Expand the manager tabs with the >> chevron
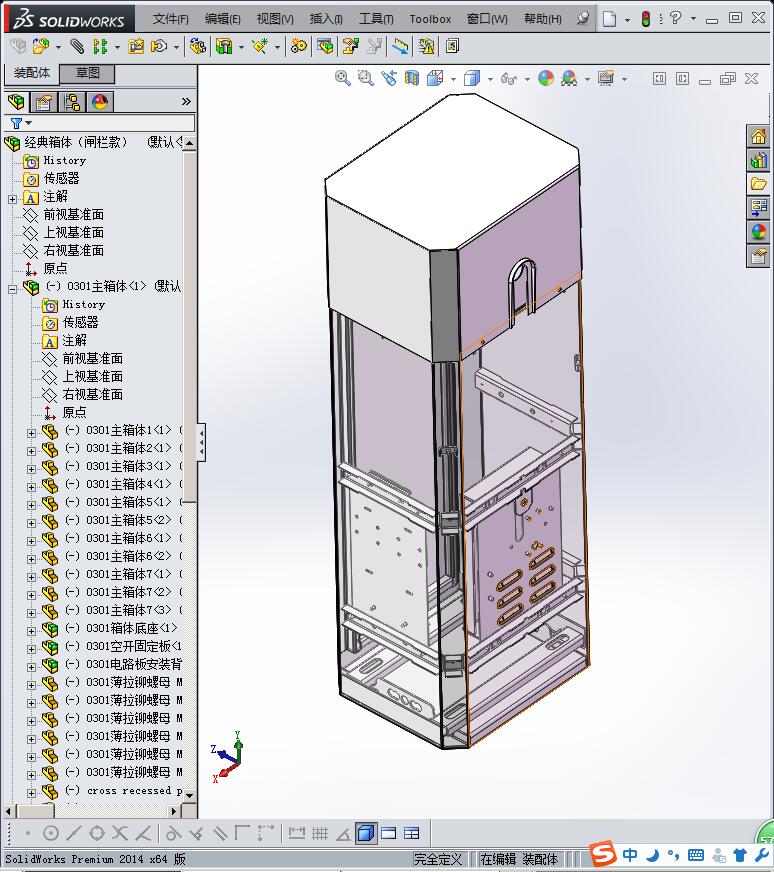This screenshot has width=774, height=872. coord(186,101)
